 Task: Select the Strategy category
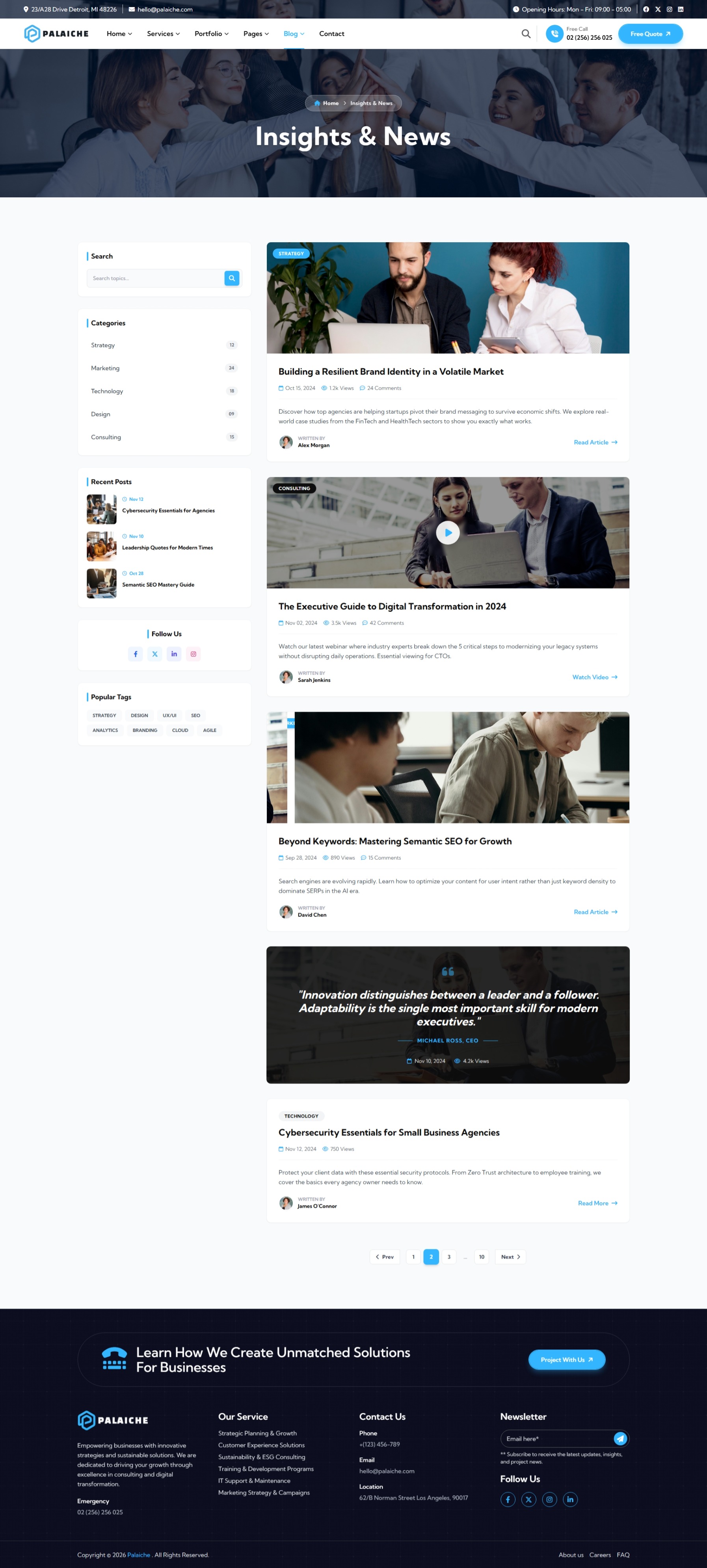tap(164, 345)
